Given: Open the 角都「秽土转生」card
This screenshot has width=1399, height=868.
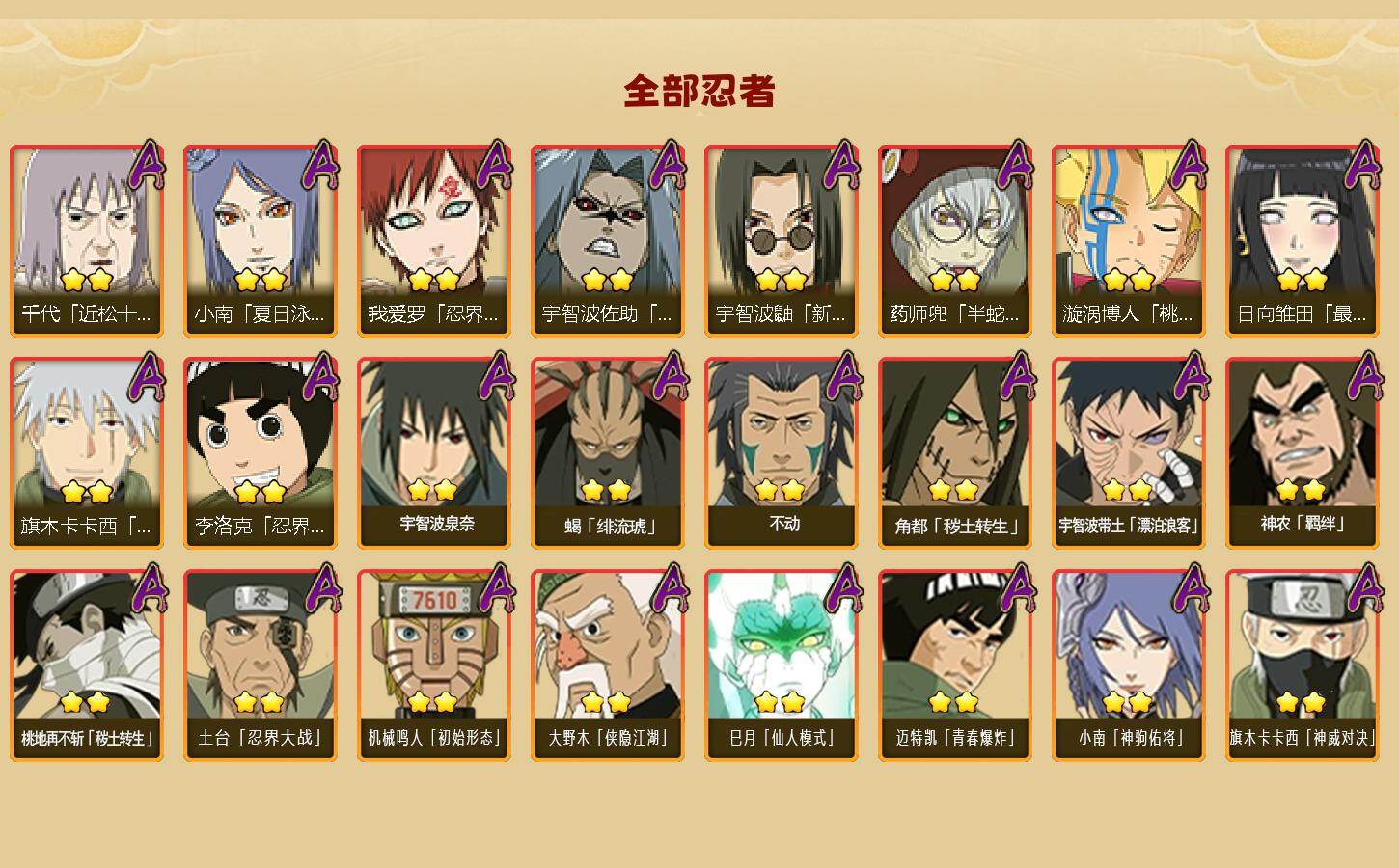Looking at the screenshot, I should tap(955, 453).
